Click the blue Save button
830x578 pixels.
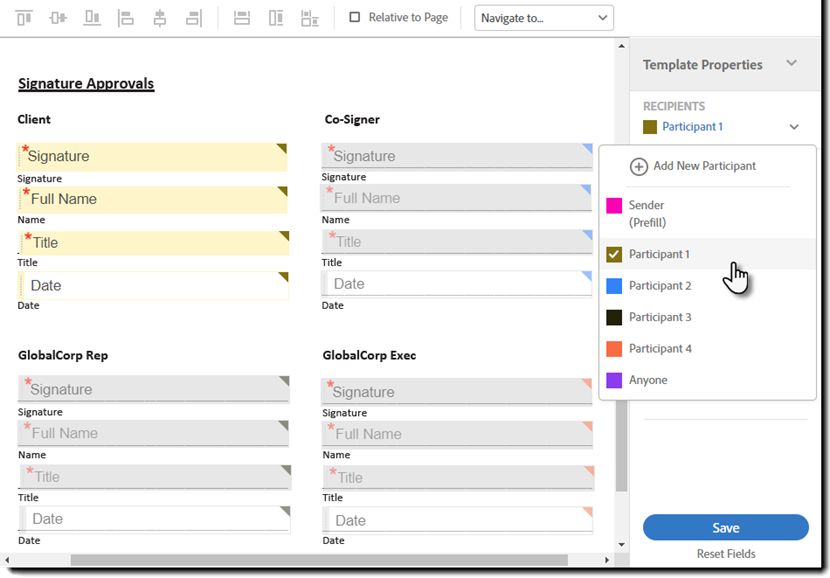(726, 528)
